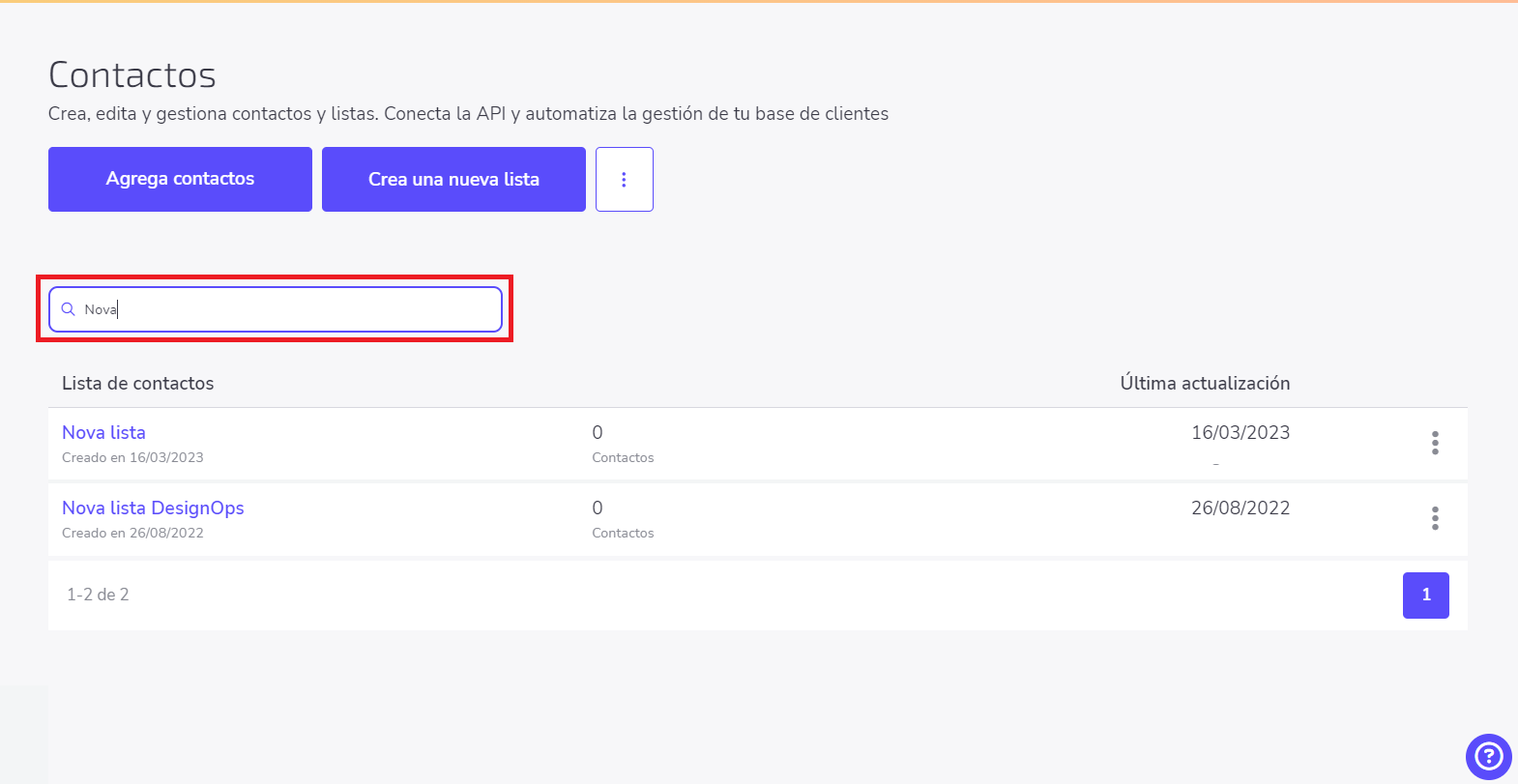Click the Contactos page heading
Viewport: 1518px width, 784px height.
pyautogui.click(x=132, y=75)
